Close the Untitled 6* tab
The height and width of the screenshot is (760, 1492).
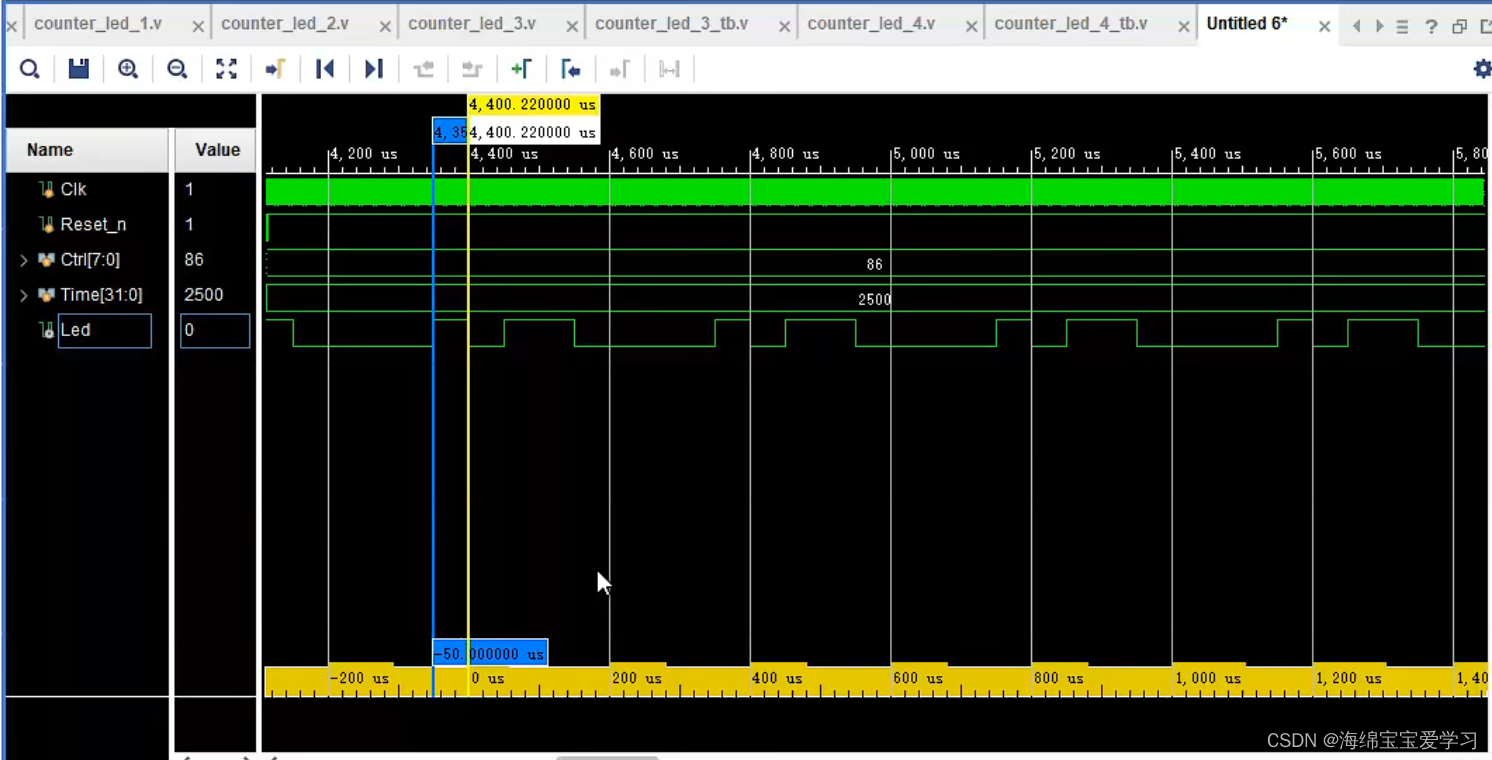click(1324, 27)
